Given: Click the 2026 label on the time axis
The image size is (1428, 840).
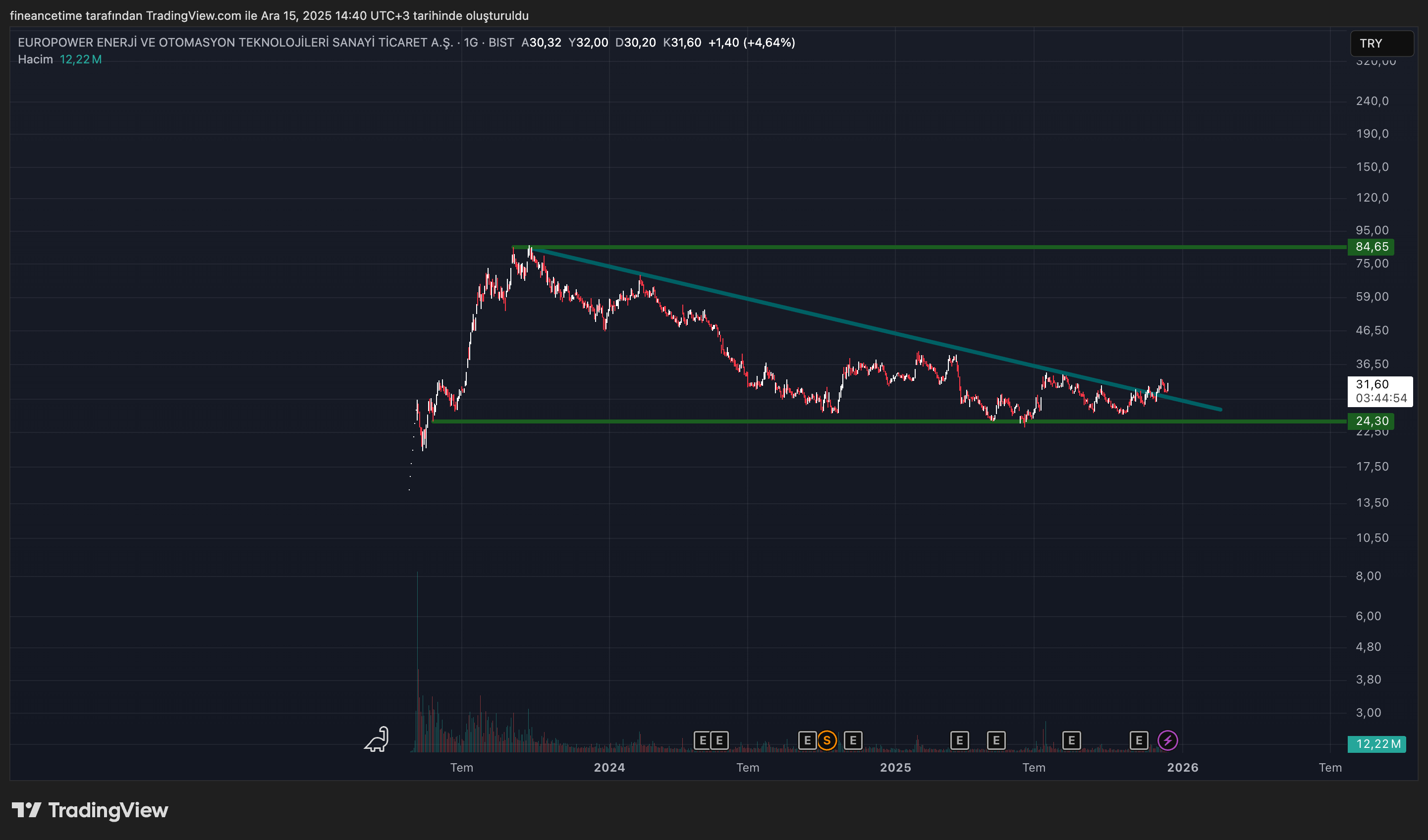Looking at the screenshot, I should point(1184,768).
